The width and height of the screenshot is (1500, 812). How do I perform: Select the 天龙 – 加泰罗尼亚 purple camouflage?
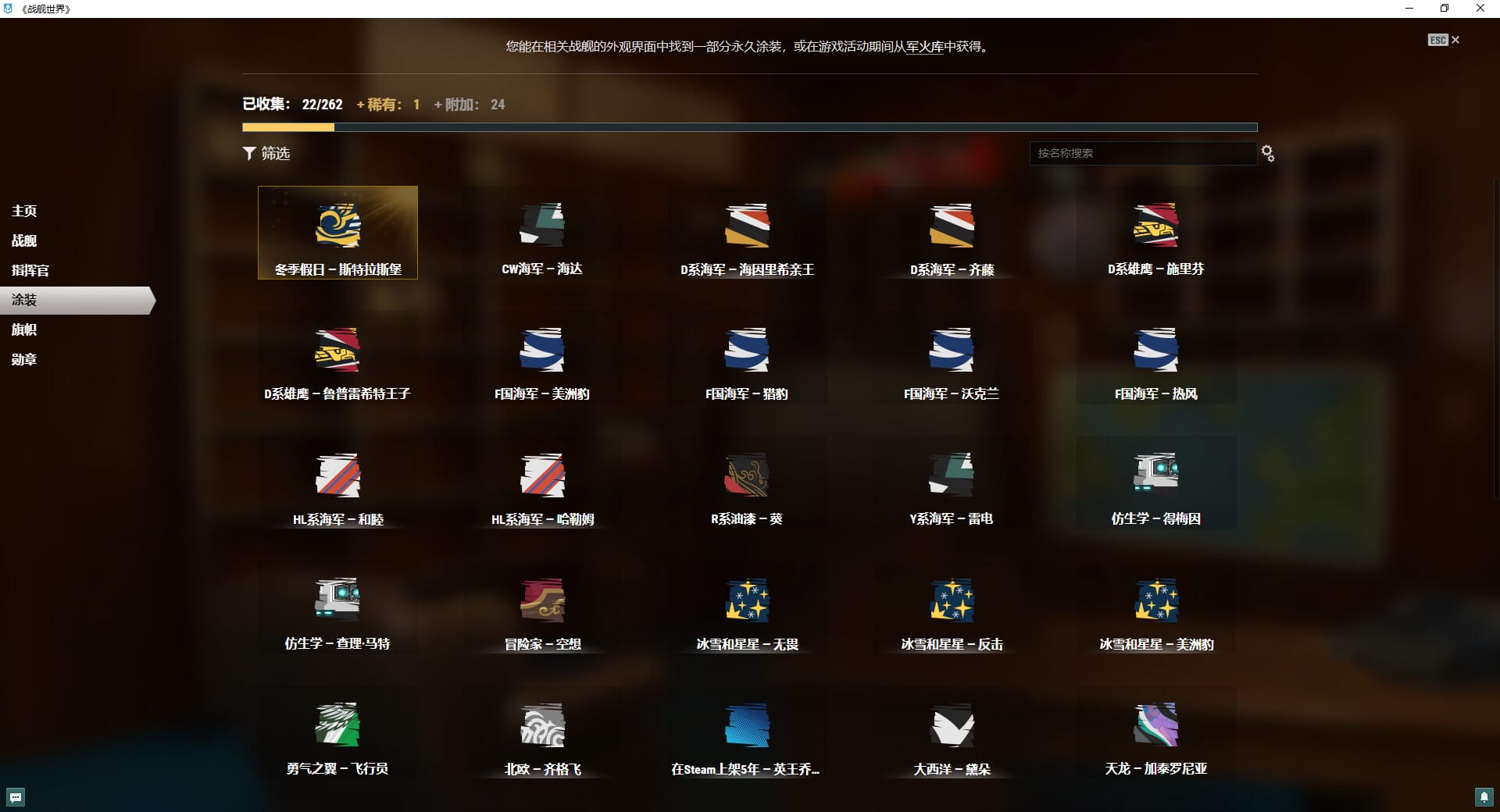[x=1155, y=725]
